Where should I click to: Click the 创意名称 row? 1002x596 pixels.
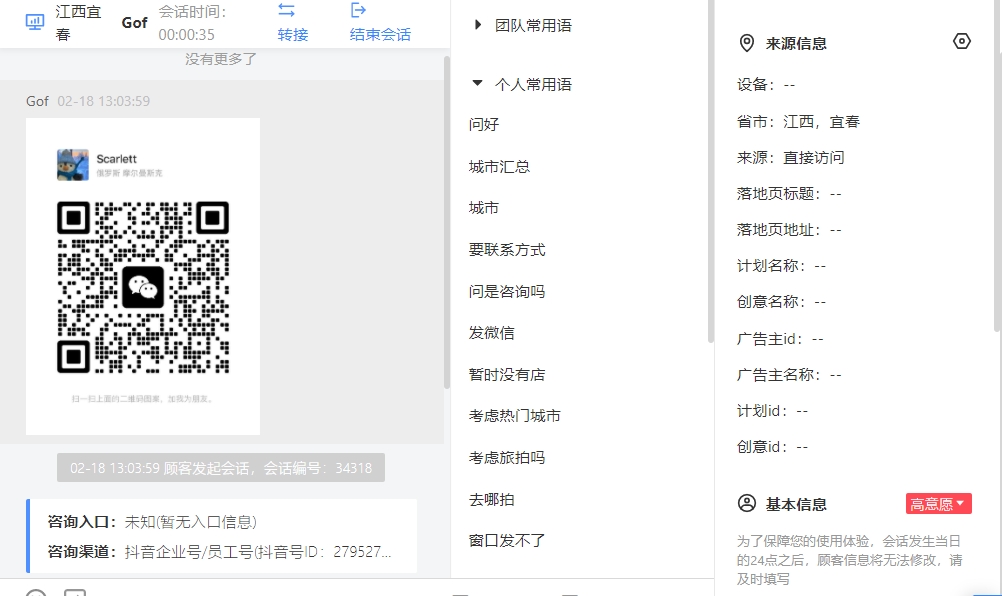pos(782,301)
